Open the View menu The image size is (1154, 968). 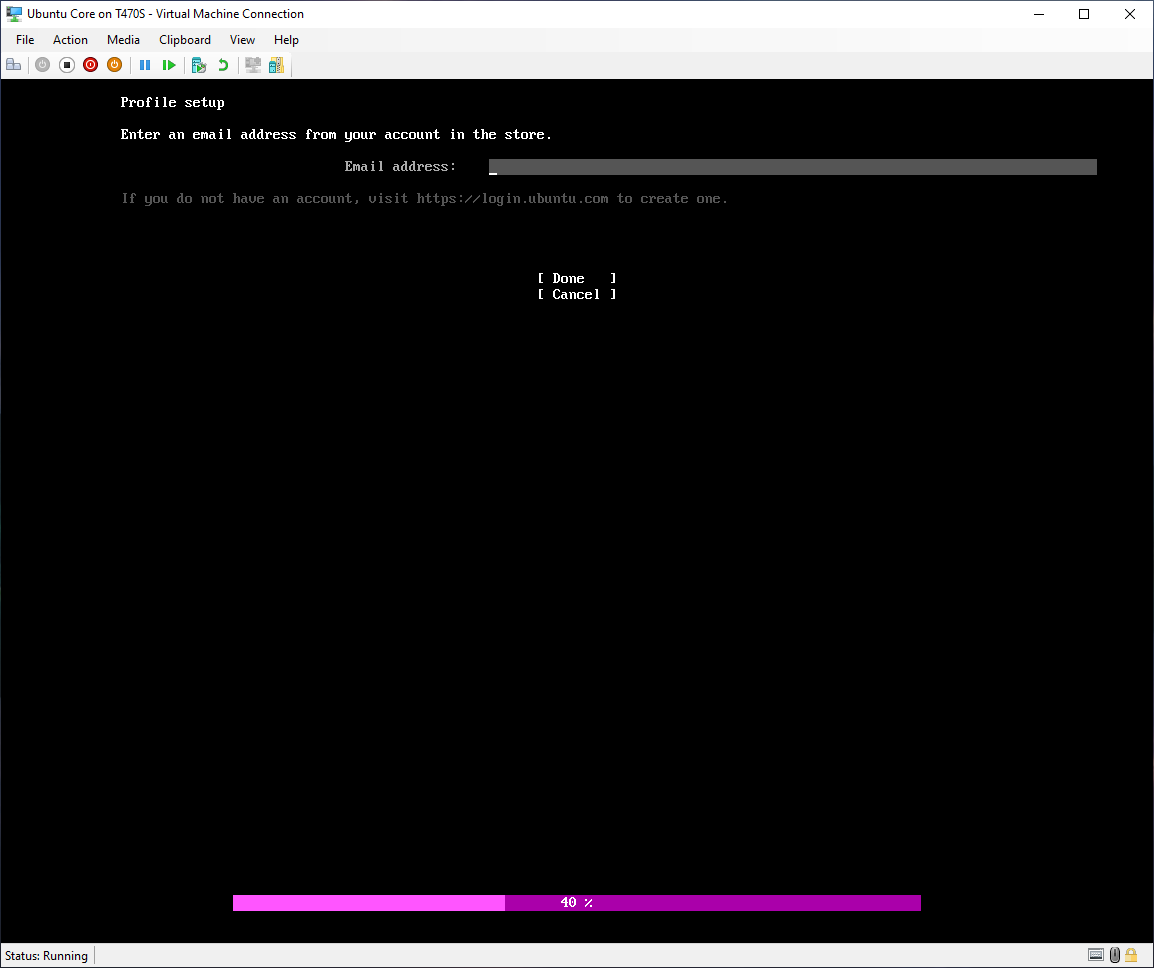pos(242,40)
